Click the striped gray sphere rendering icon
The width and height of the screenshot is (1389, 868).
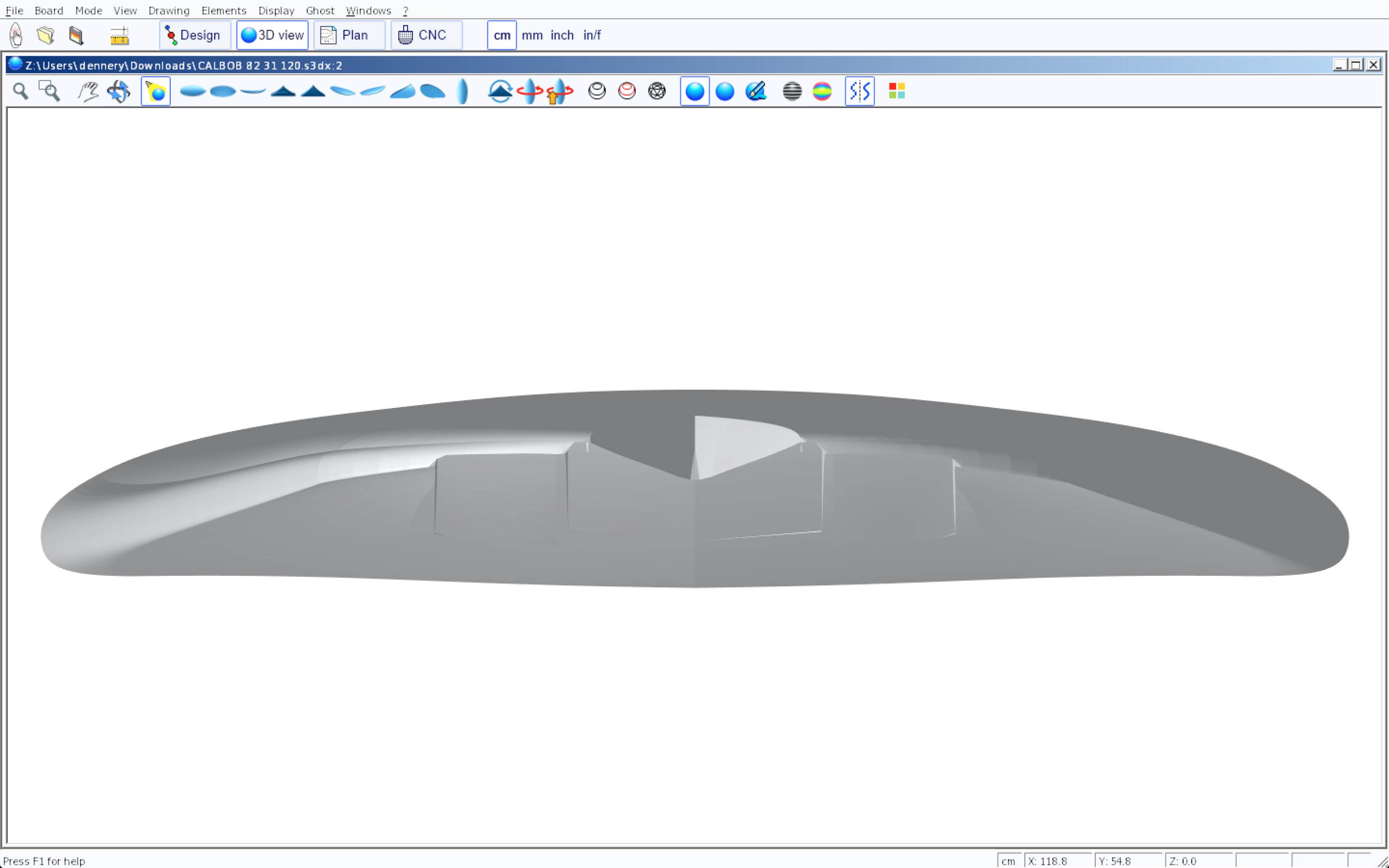click(792, 91)
